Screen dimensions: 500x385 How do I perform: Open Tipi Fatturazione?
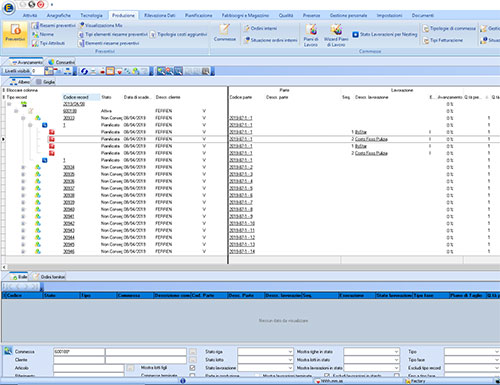coord(443,40)
